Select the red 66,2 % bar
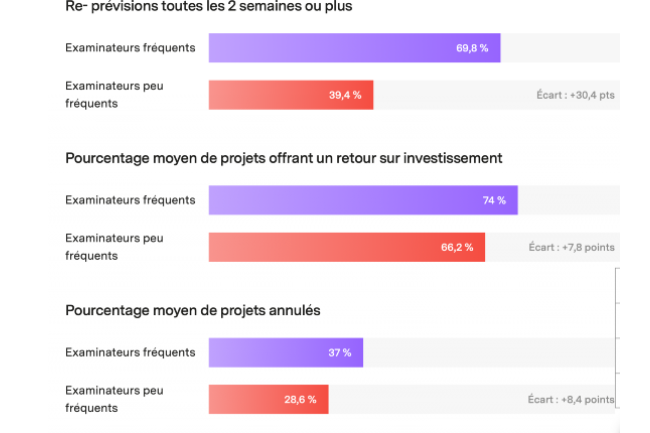 [347, 247]
